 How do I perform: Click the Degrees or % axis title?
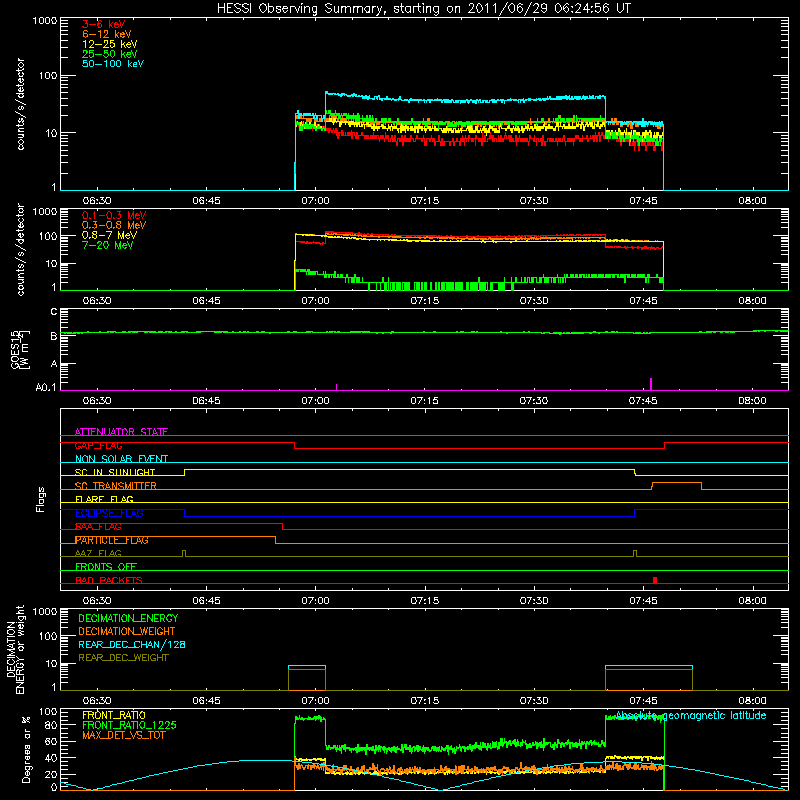pyautogui.click(x=26, y=750)
